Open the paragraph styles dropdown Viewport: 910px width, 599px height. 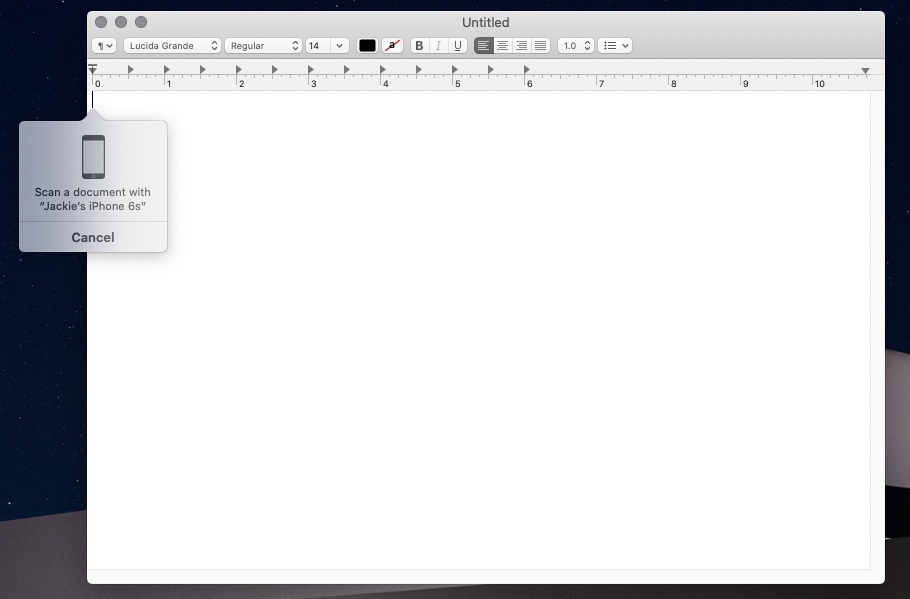[x=104, y=46]
